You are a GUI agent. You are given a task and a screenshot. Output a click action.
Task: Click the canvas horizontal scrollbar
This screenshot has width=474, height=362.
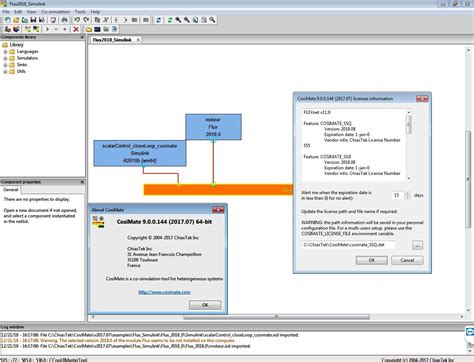[x=277, y=316]
